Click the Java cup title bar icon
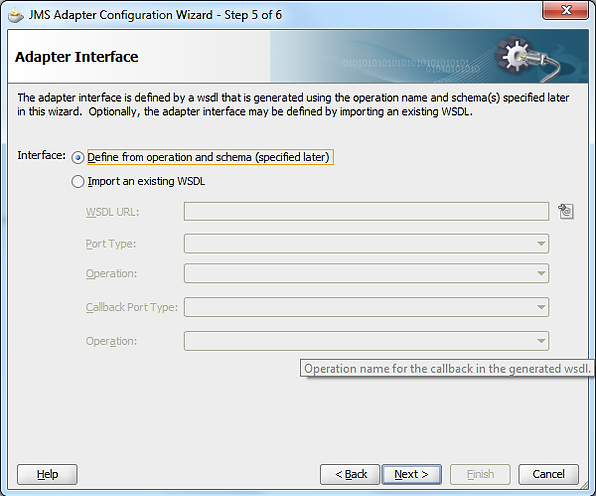Image resolution: width=596 pixels, height=496 pixels. [16, 15]
